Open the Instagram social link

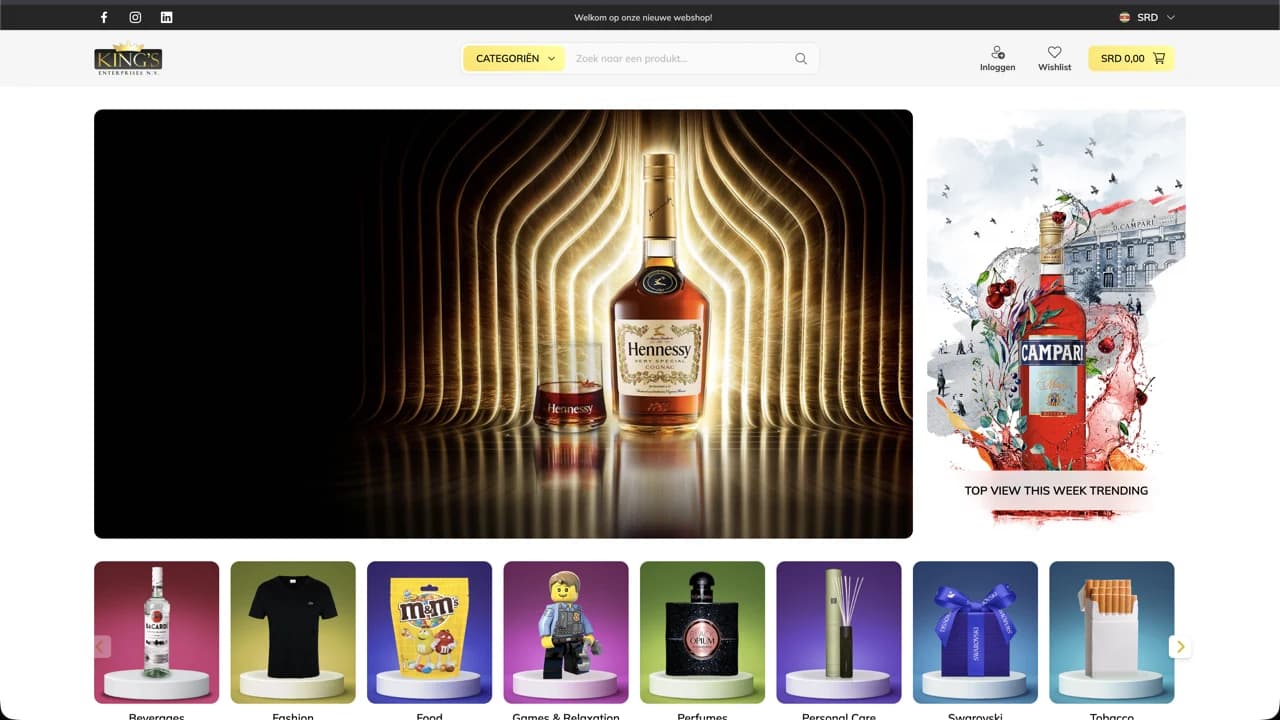(135, 17)
